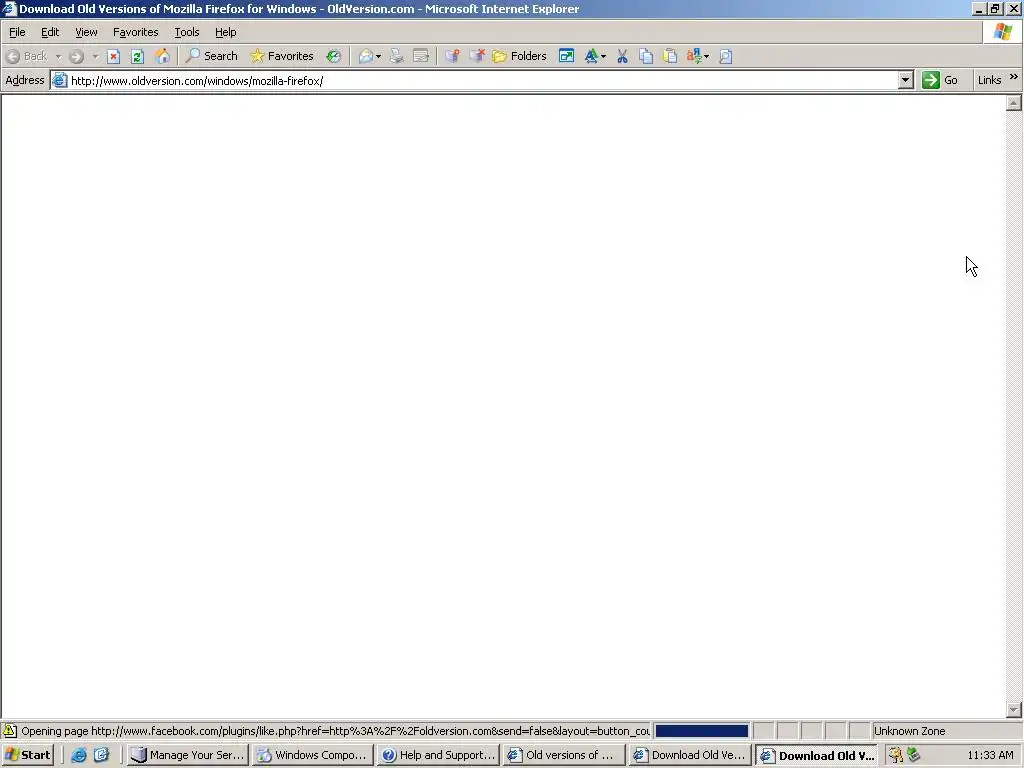Expand the Links toolbar chevron
This screenshot has width=1024, height=768.
[x=1014, y=77]
